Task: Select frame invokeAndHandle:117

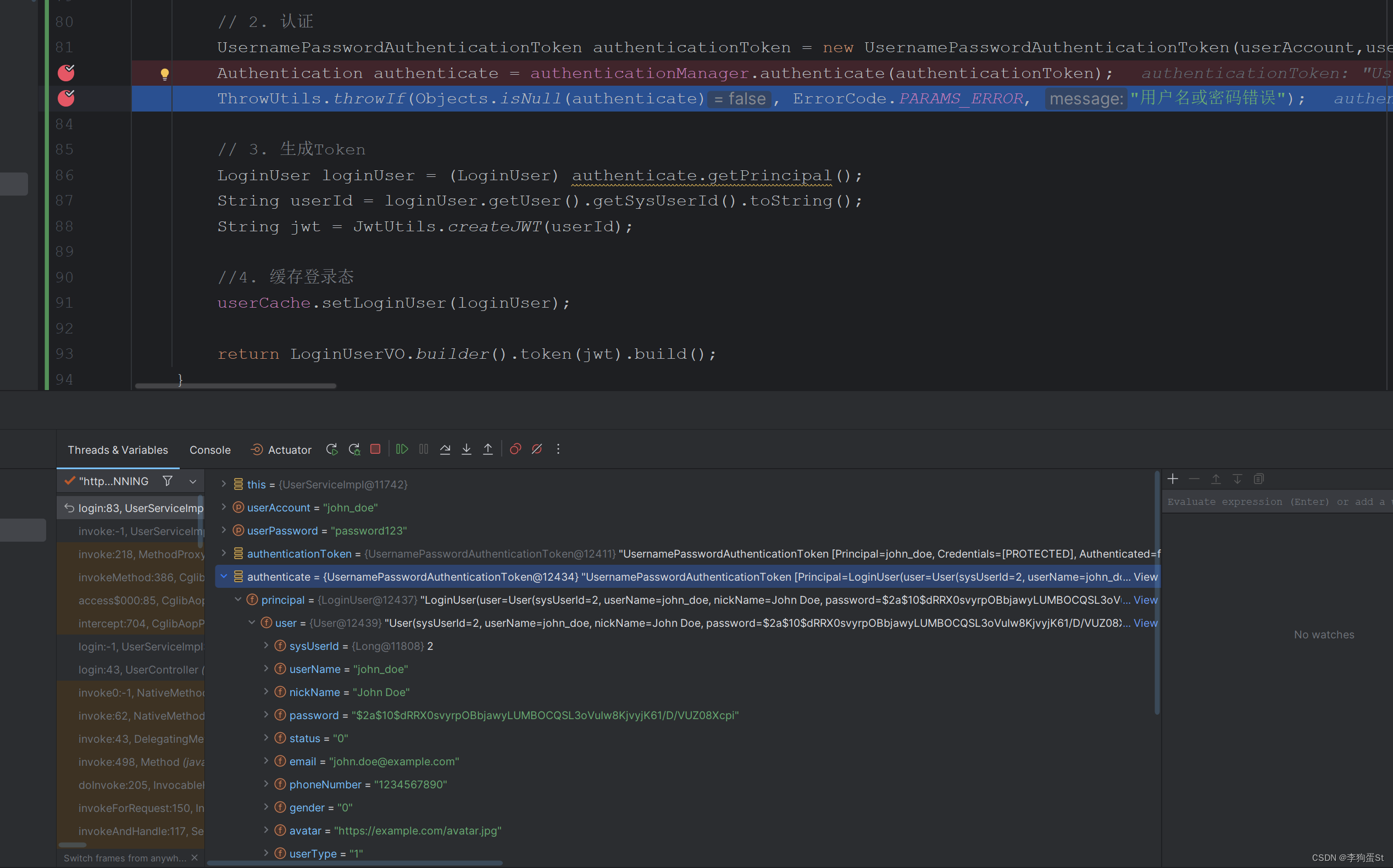Action: point(131,831)
